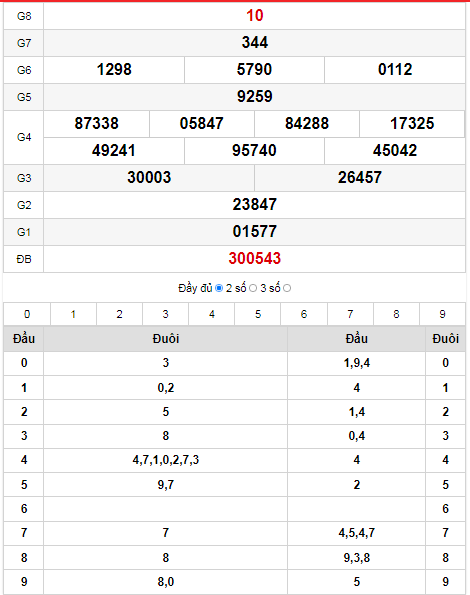Image resolution: width=470 pixels, height=595 pixels.
Task: Filter results by digit 5 tab
Action: [258, 314]
